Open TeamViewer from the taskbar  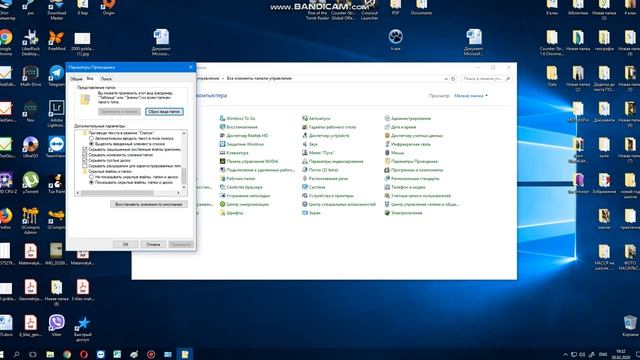coord(101,354)
